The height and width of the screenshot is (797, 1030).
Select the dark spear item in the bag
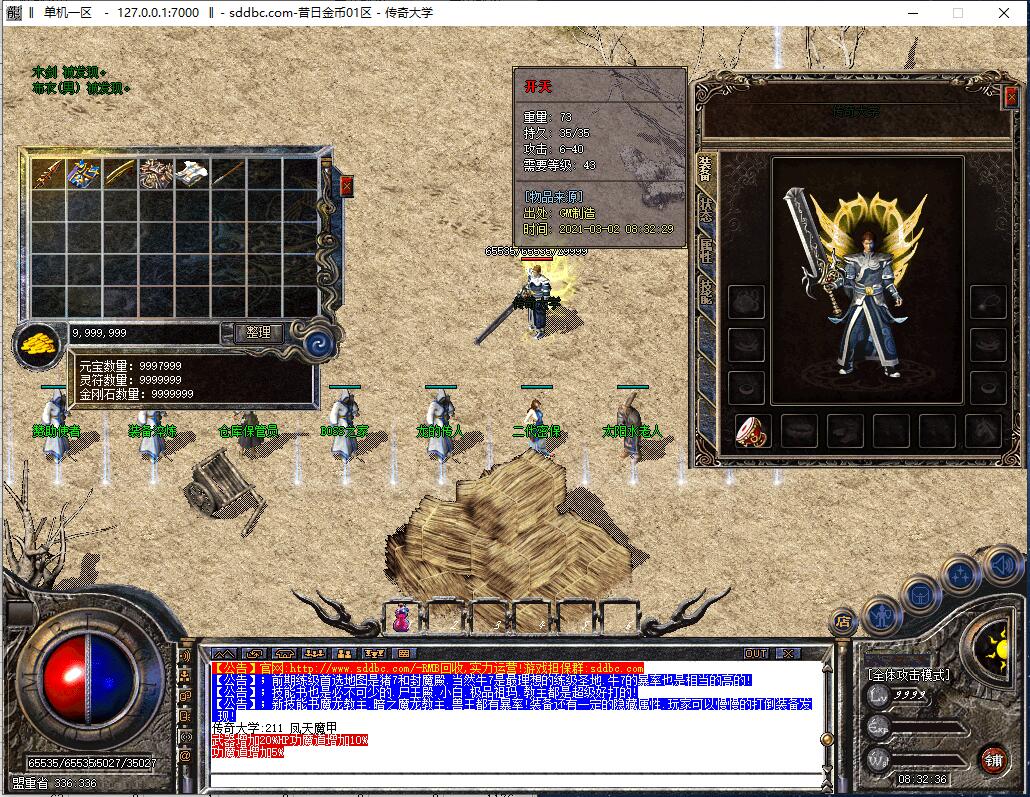click(228, 173)
